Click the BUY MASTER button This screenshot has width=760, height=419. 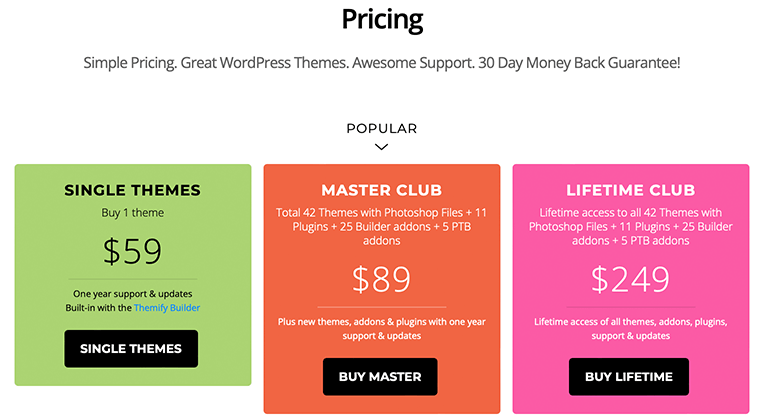point(380,377)
